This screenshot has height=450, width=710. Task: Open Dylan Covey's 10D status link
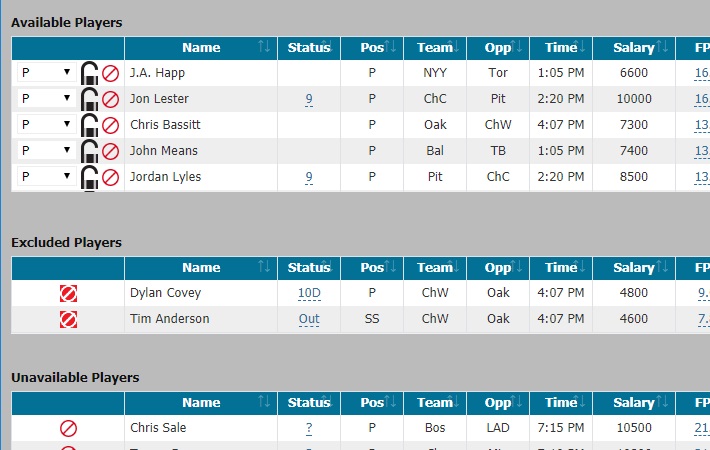(x=309, y=293)
